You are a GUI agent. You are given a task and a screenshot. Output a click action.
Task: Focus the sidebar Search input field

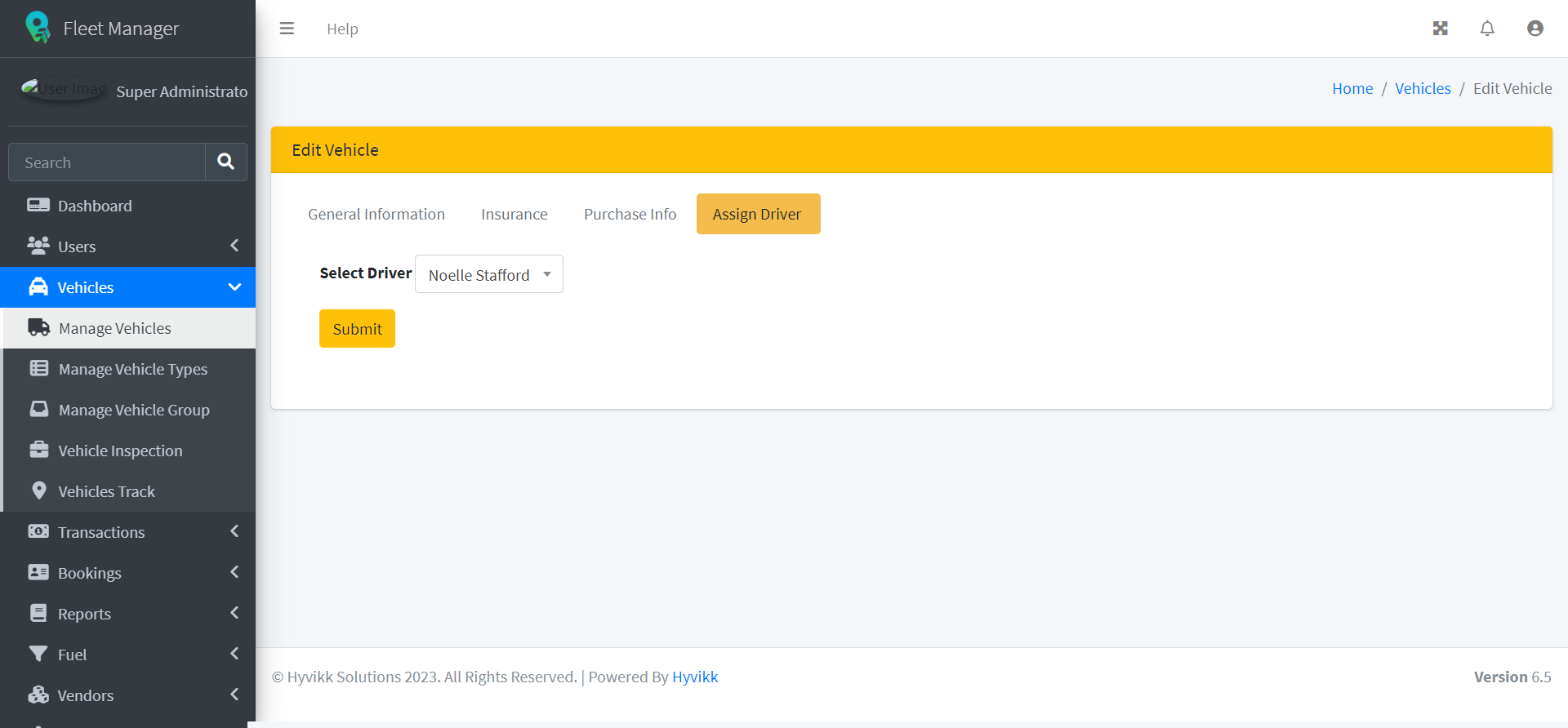tap(107, 162)
